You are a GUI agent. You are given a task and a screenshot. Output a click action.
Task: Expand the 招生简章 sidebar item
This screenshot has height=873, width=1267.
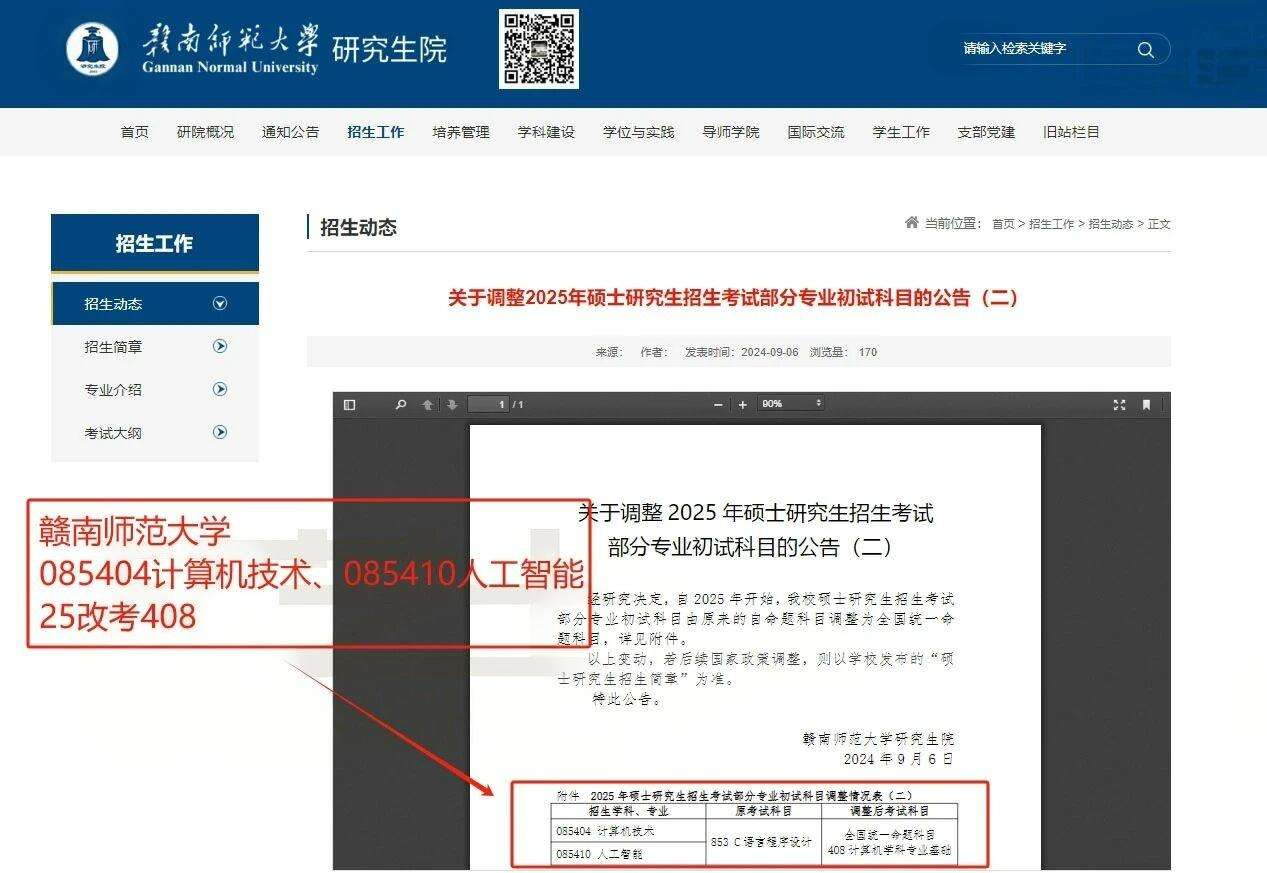tap(220, 347)
